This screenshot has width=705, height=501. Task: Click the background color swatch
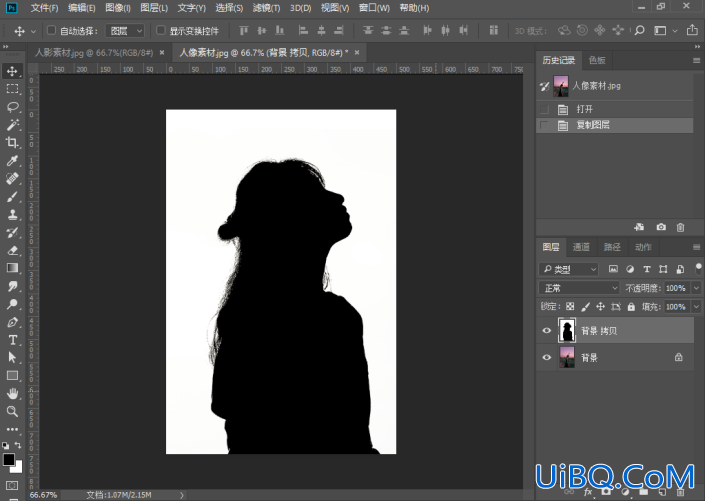[x=18, y=469]
